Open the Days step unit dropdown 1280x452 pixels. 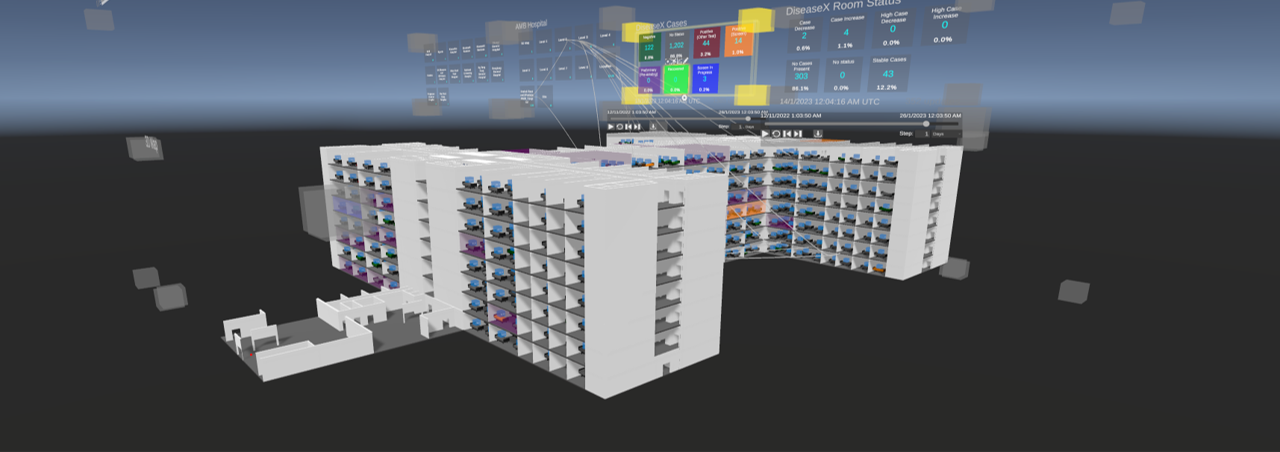pyautogui.click(x=945, y=133)
